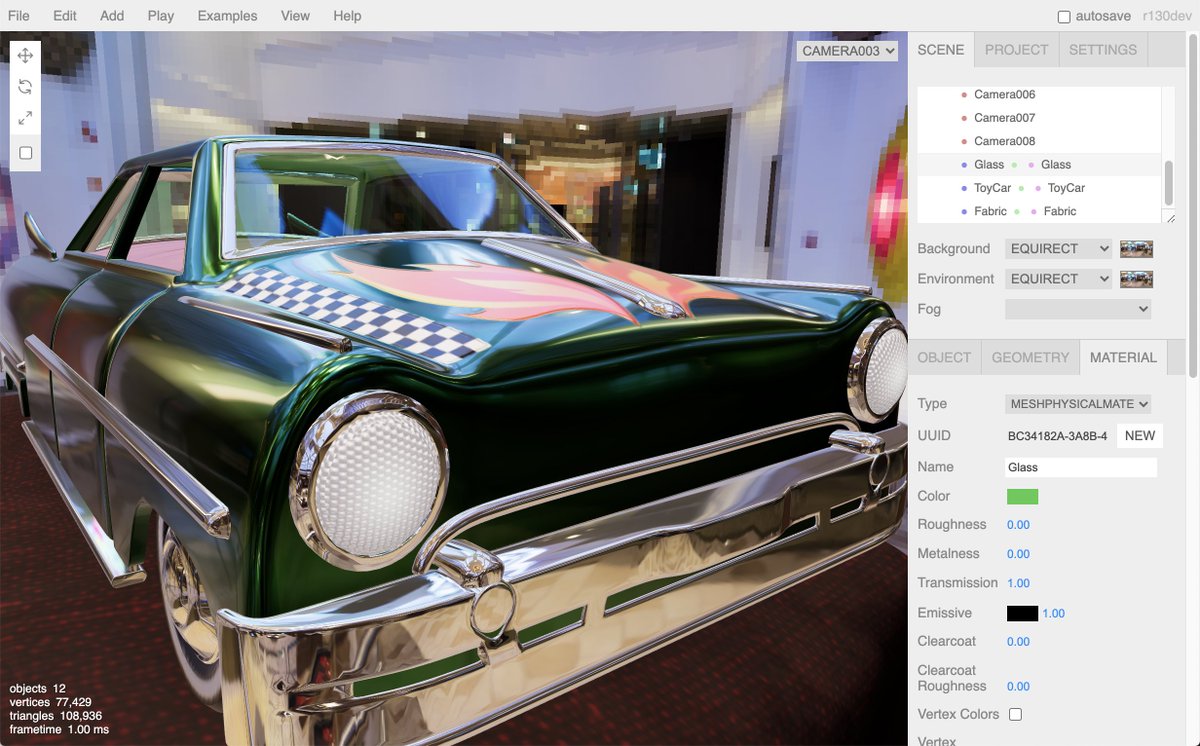Open the View menu

[x=295, y=16]
